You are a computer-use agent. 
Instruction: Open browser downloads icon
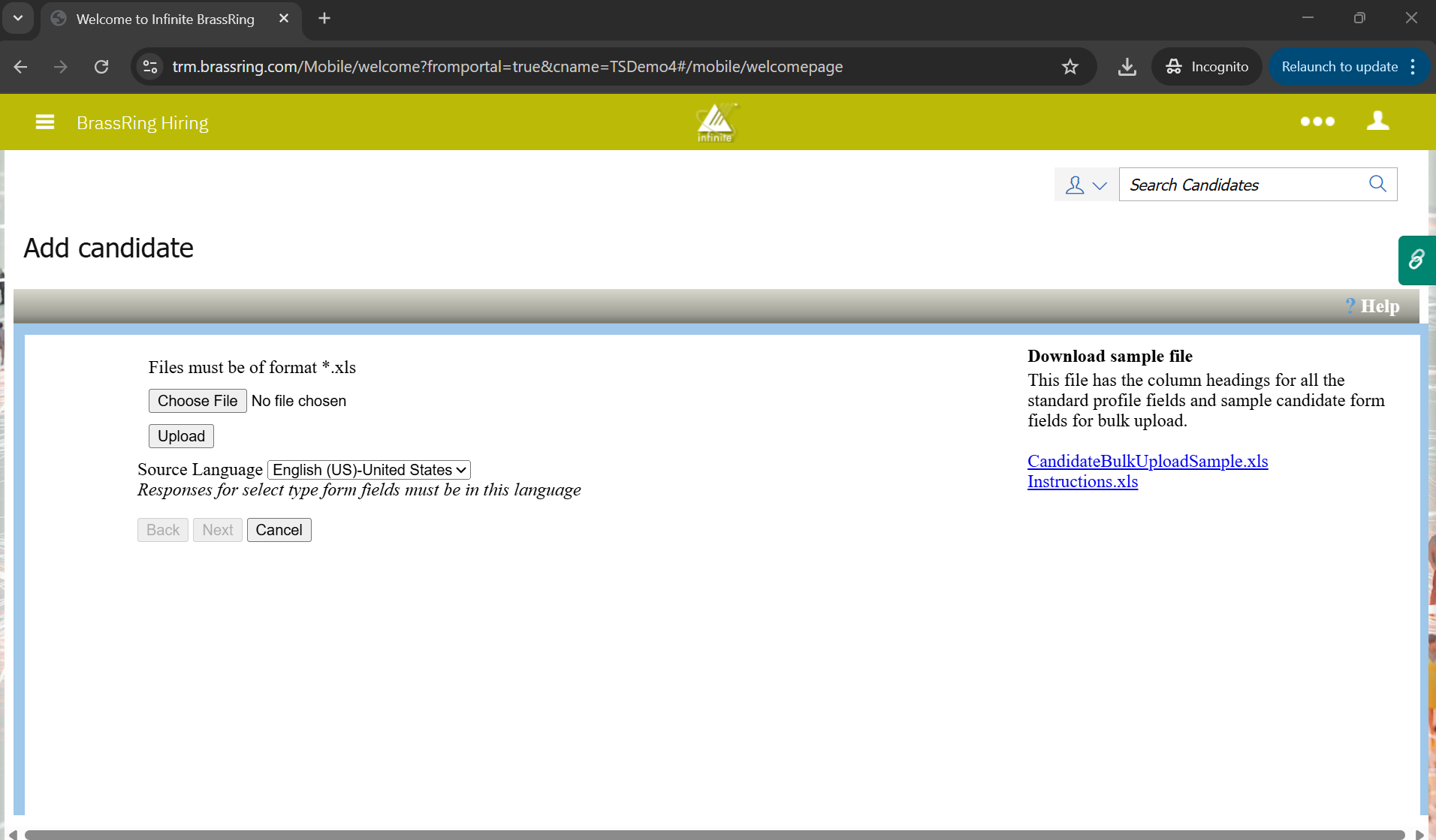click(x=1127, y=67)
